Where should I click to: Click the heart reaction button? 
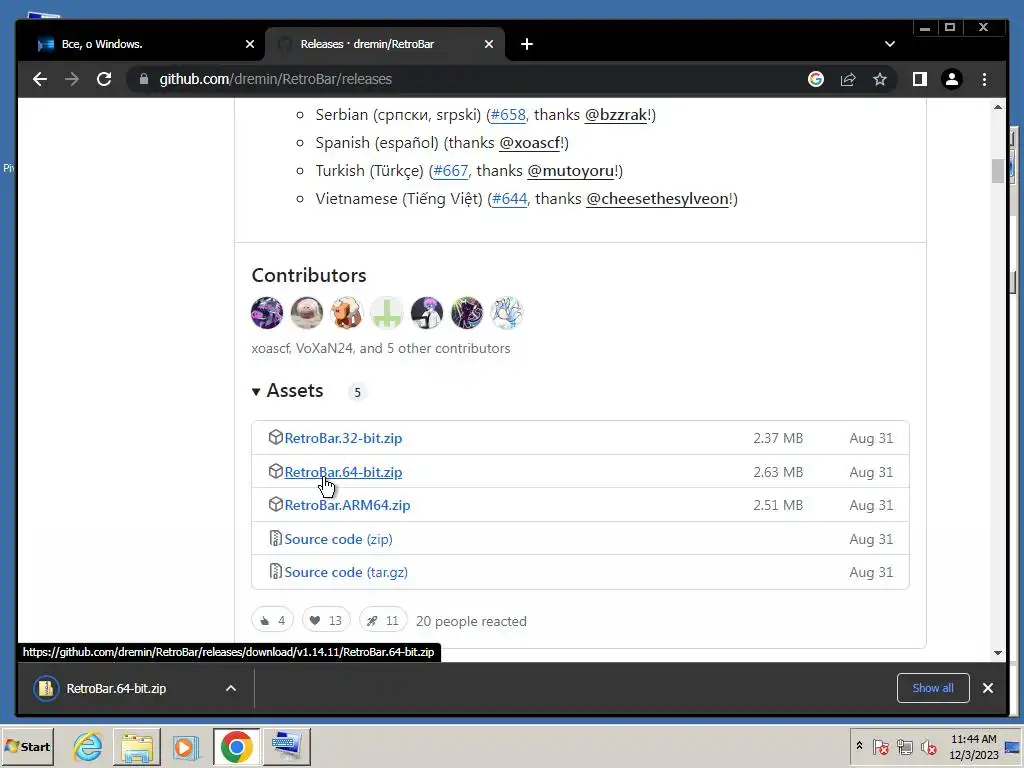pyautogui.click(x=326, y=620)
